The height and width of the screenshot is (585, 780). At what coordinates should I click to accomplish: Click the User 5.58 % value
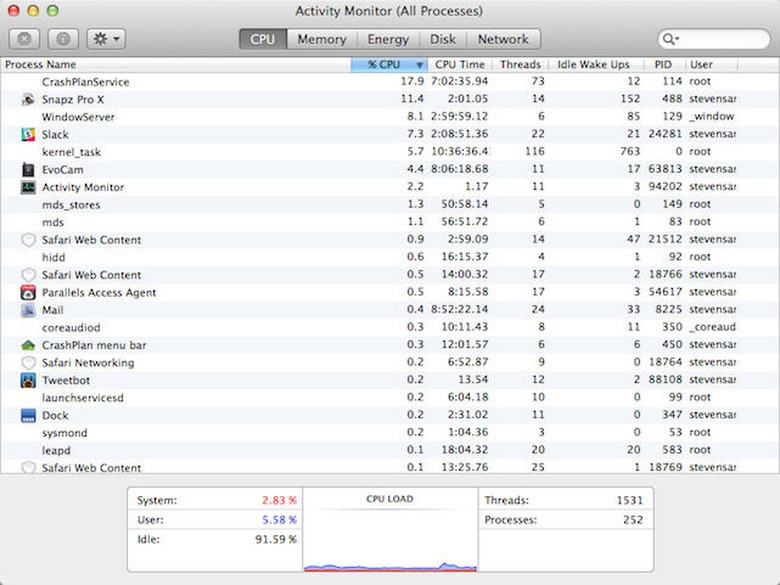point(279,520)
